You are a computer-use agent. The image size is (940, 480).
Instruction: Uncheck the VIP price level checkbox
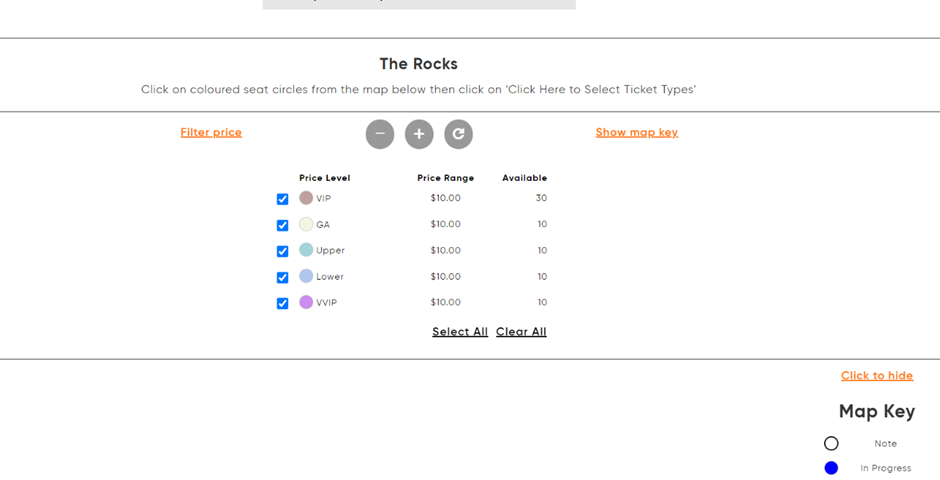(x=282, y=199)
